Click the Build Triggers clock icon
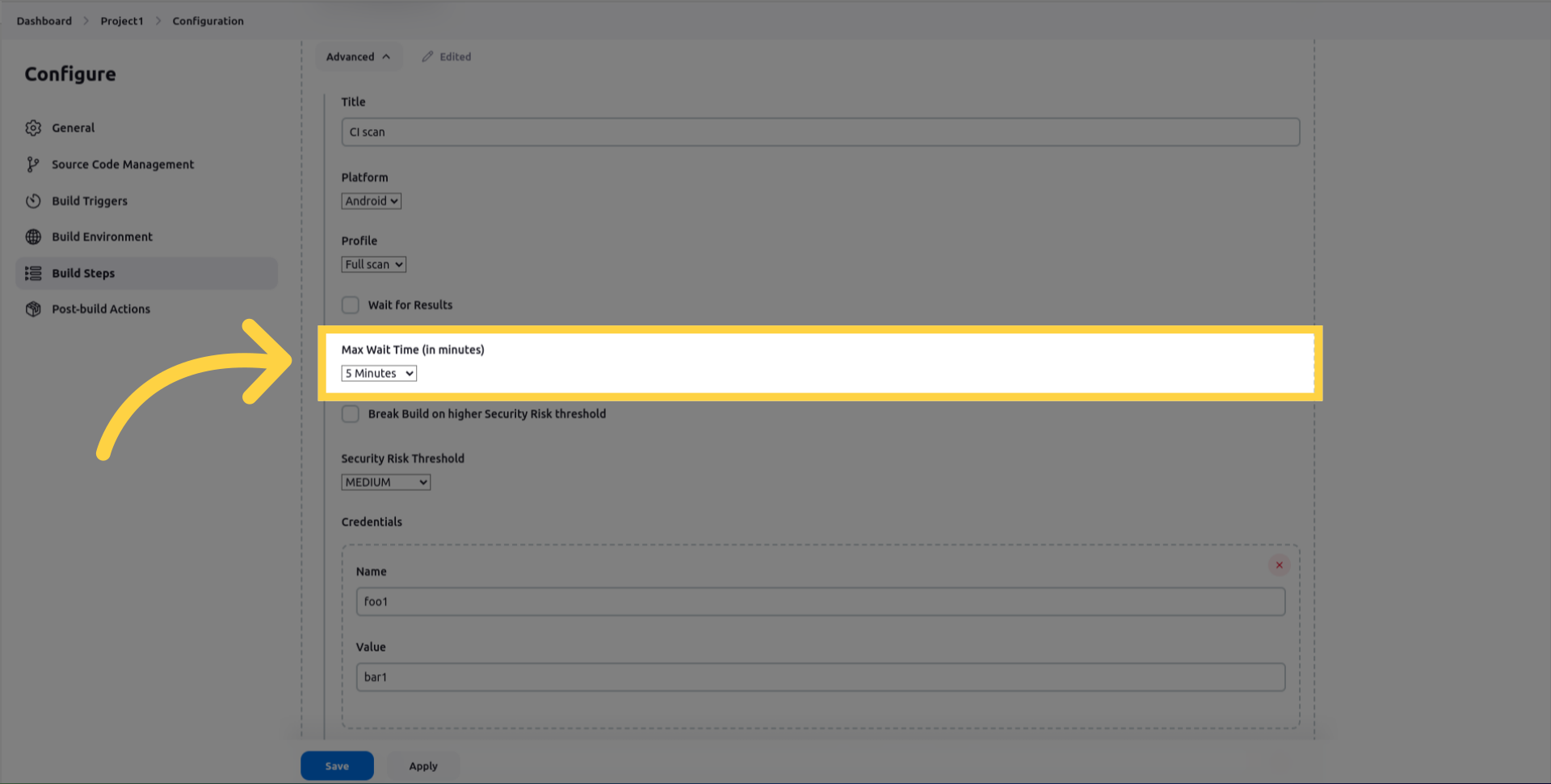 point(33,201)
